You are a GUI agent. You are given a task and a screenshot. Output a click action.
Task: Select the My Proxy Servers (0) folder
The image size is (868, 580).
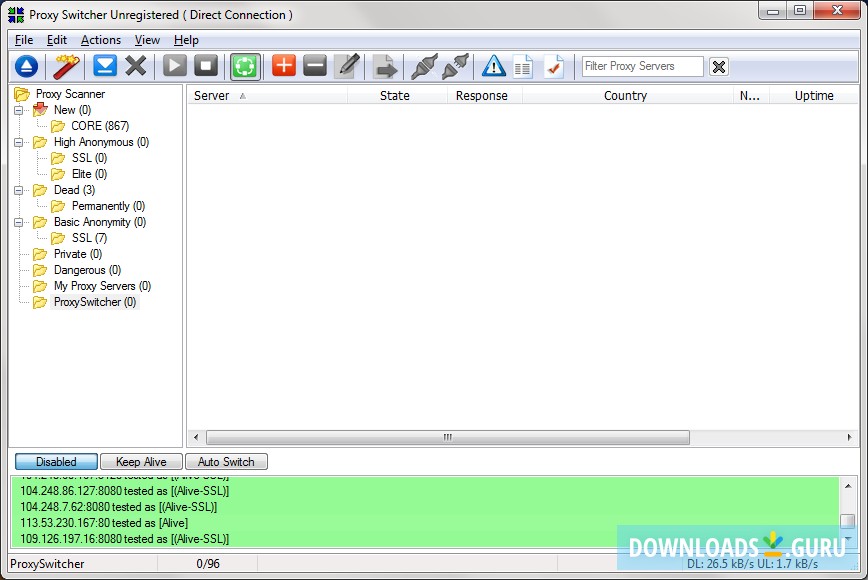coord(102,287)
